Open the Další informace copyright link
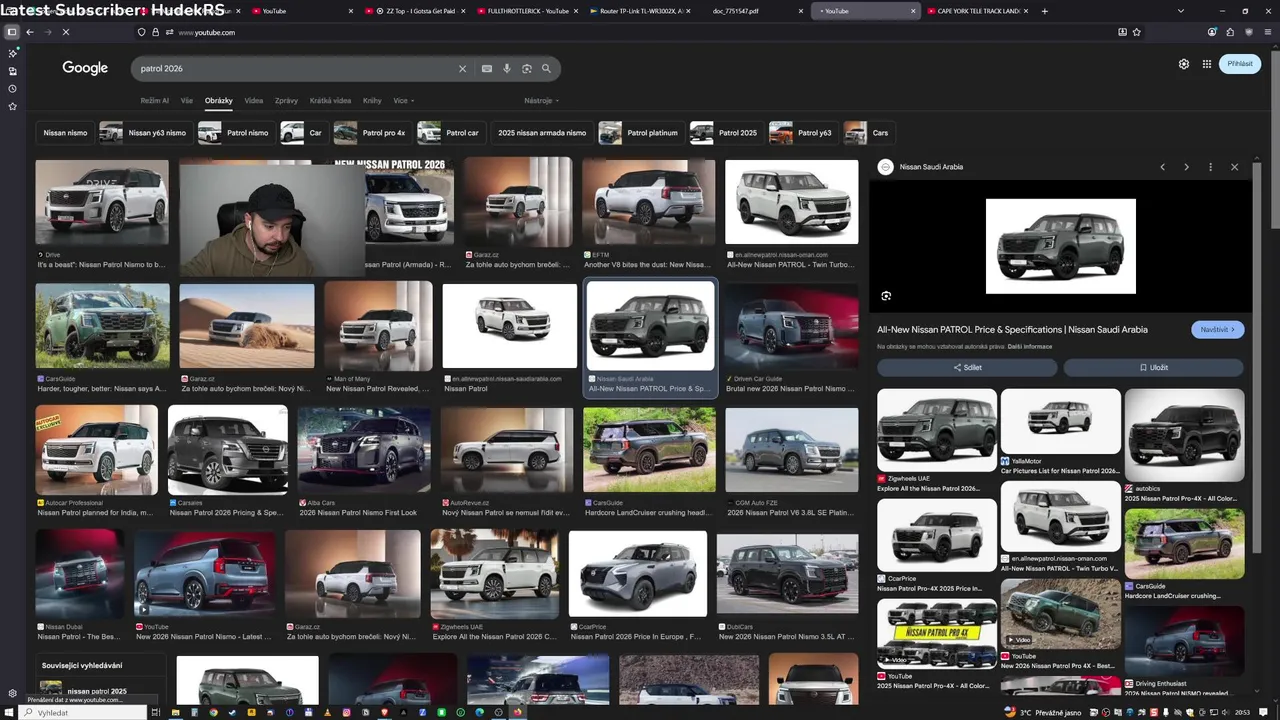Viewport: 1280px width, 720px height. coord(1030,347)
